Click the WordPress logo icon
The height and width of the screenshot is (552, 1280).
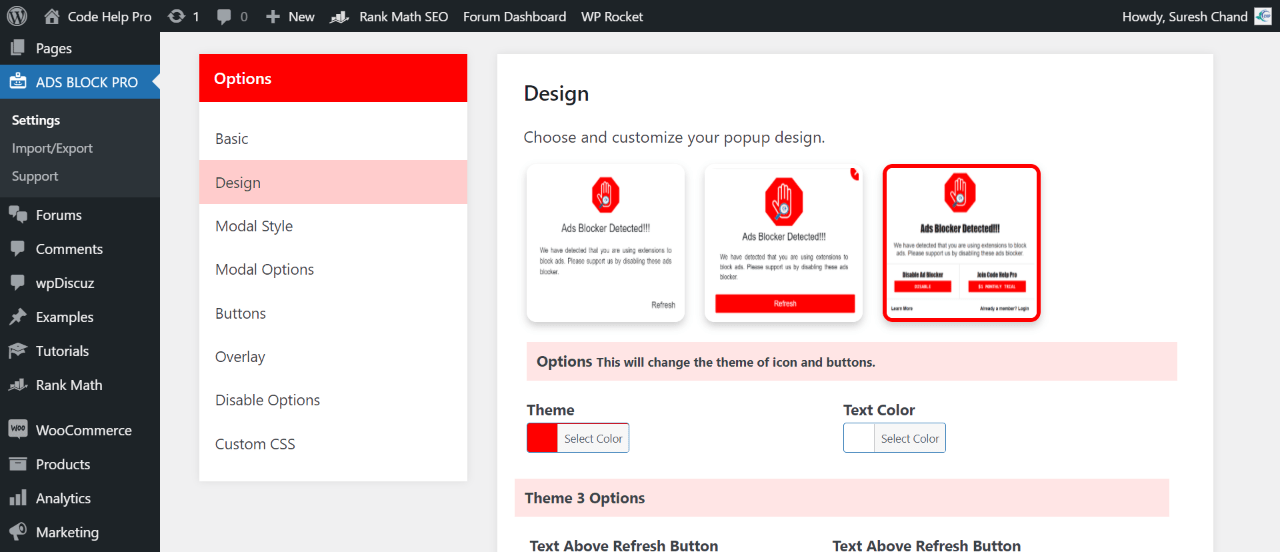(17, 16)
